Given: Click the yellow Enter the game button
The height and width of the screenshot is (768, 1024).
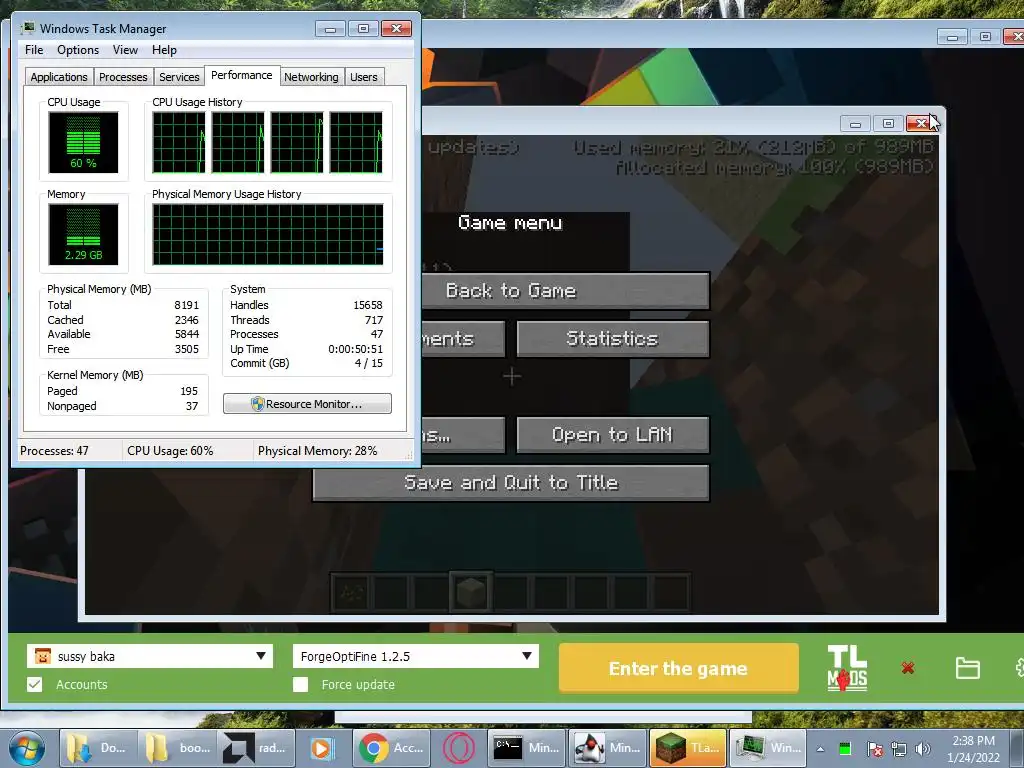Looking at the screenshot, I should tap(679, 668).
